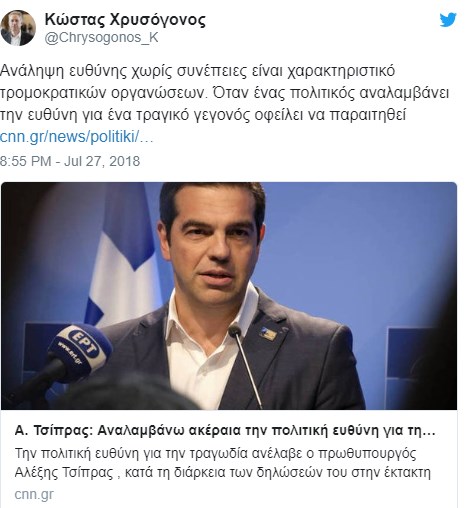Open the Tsipras article card photo
Viewport: 470px width, 508px height.
click(229, 296)
